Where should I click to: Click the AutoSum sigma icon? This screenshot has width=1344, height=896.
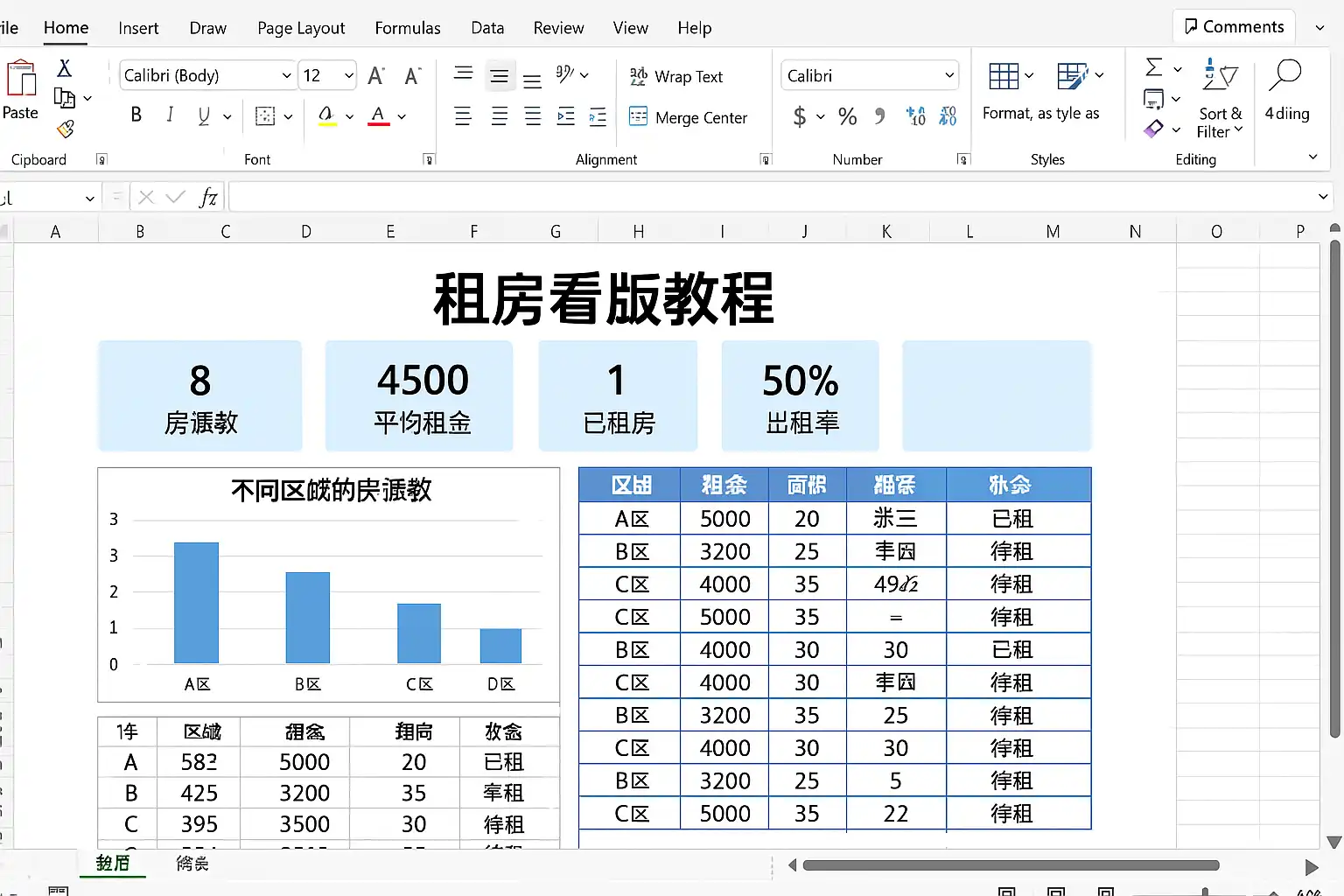click(1154, 67)
